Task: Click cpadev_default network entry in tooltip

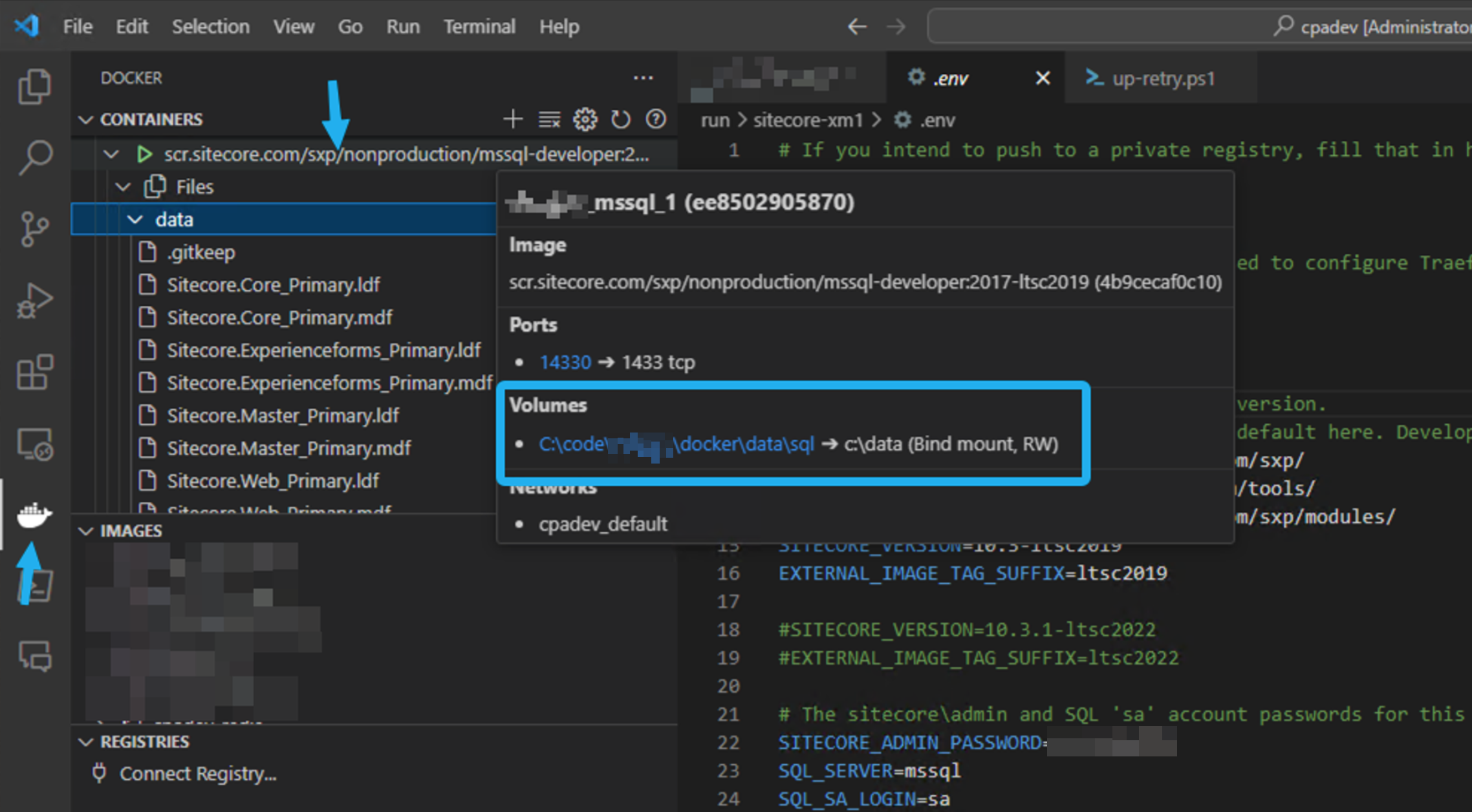Action: click(x=603, y=524)
